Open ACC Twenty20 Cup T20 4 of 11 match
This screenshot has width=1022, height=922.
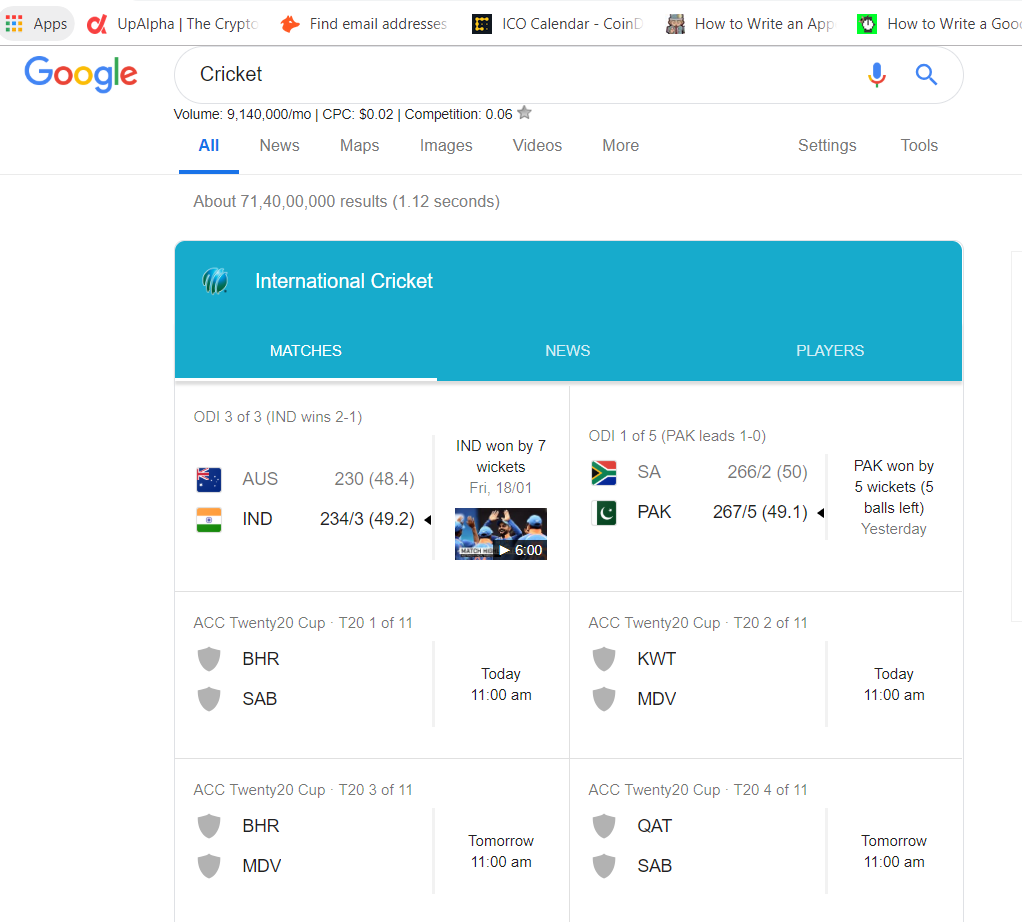(766, 841)
